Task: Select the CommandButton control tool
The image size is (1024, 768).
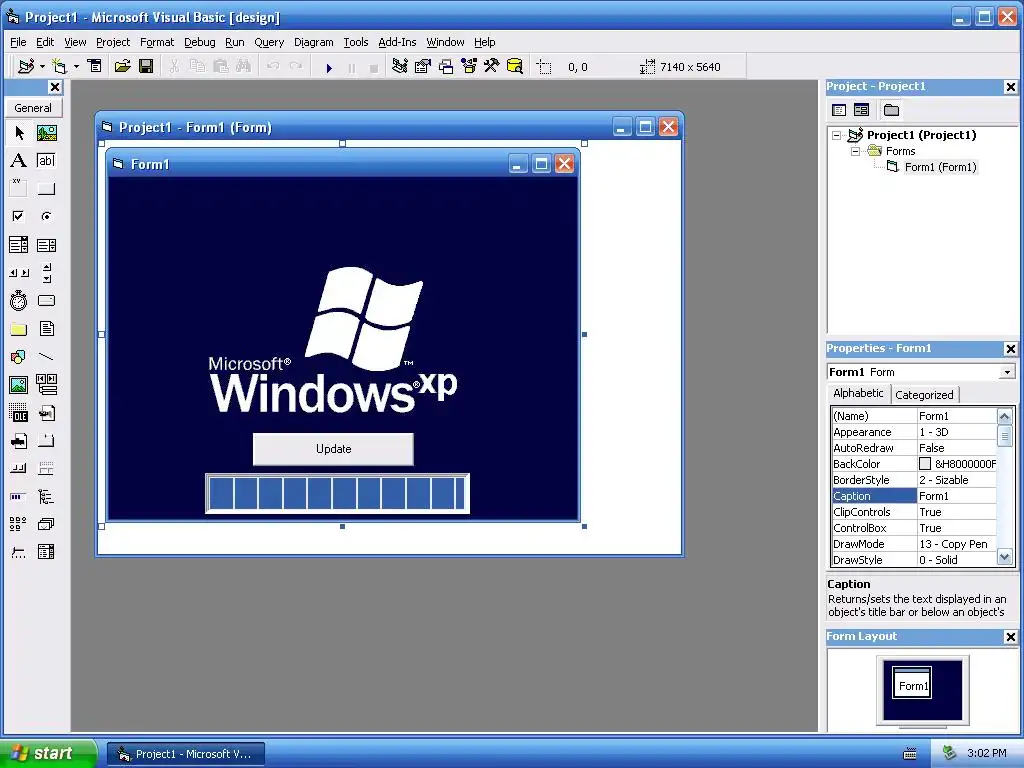Action: tap(46, 189)
